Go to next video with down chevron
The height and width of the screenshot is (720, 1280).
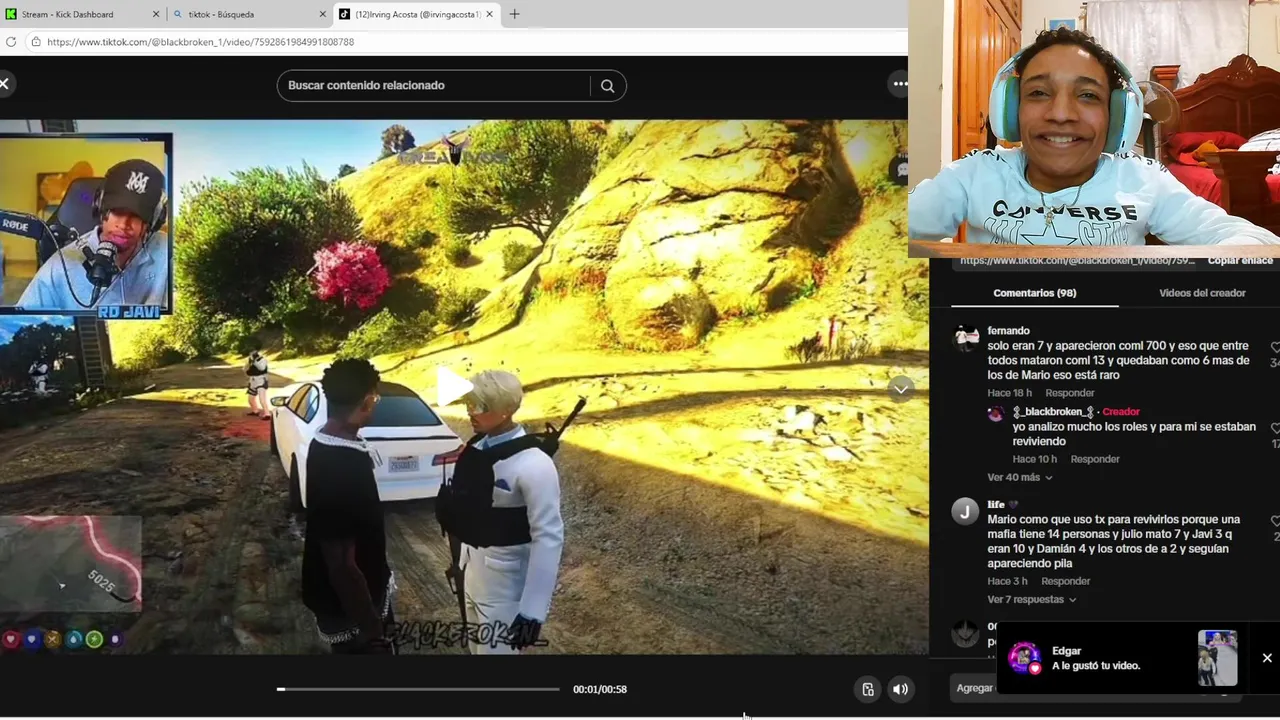[x=901, y=389]
